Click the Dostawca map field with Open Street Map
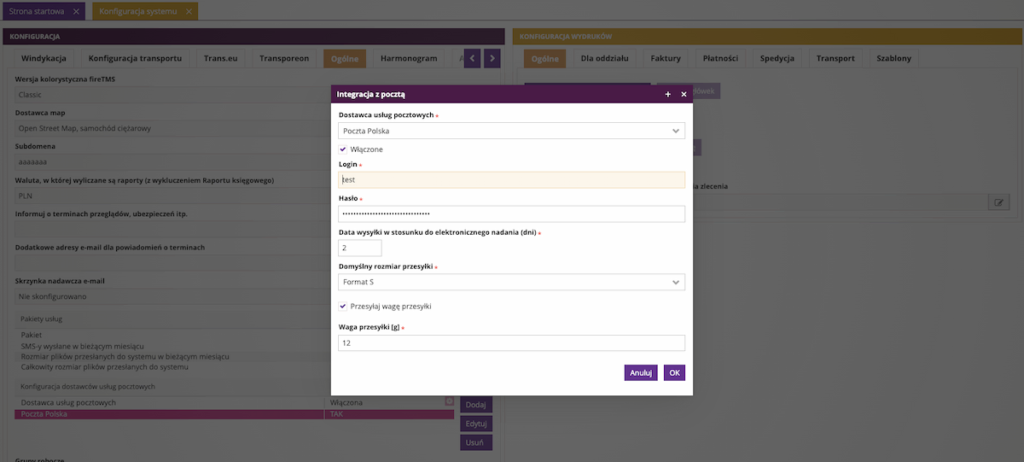Image resolution: width=1024 pixels, height=462 pixels. pos(173,129)
